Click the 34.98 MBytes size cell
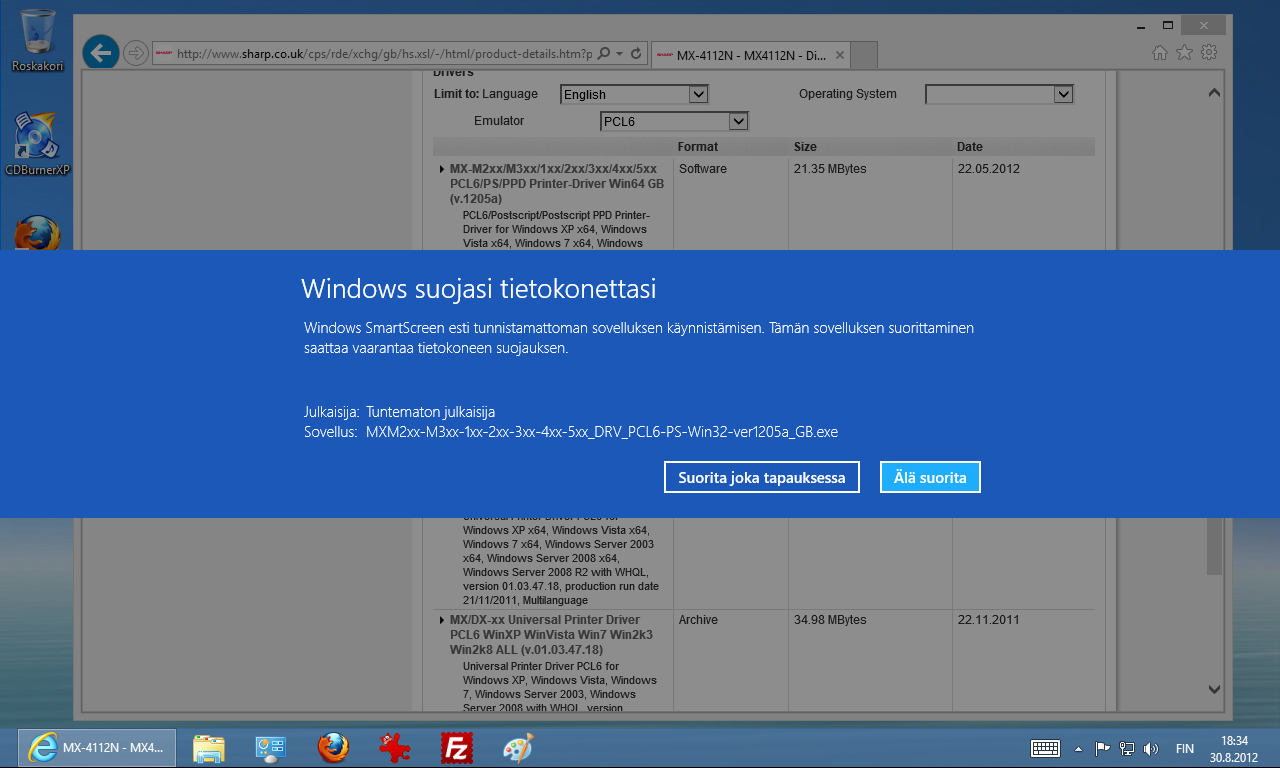Screen dimensions: 1280x768 click(830, 620)
